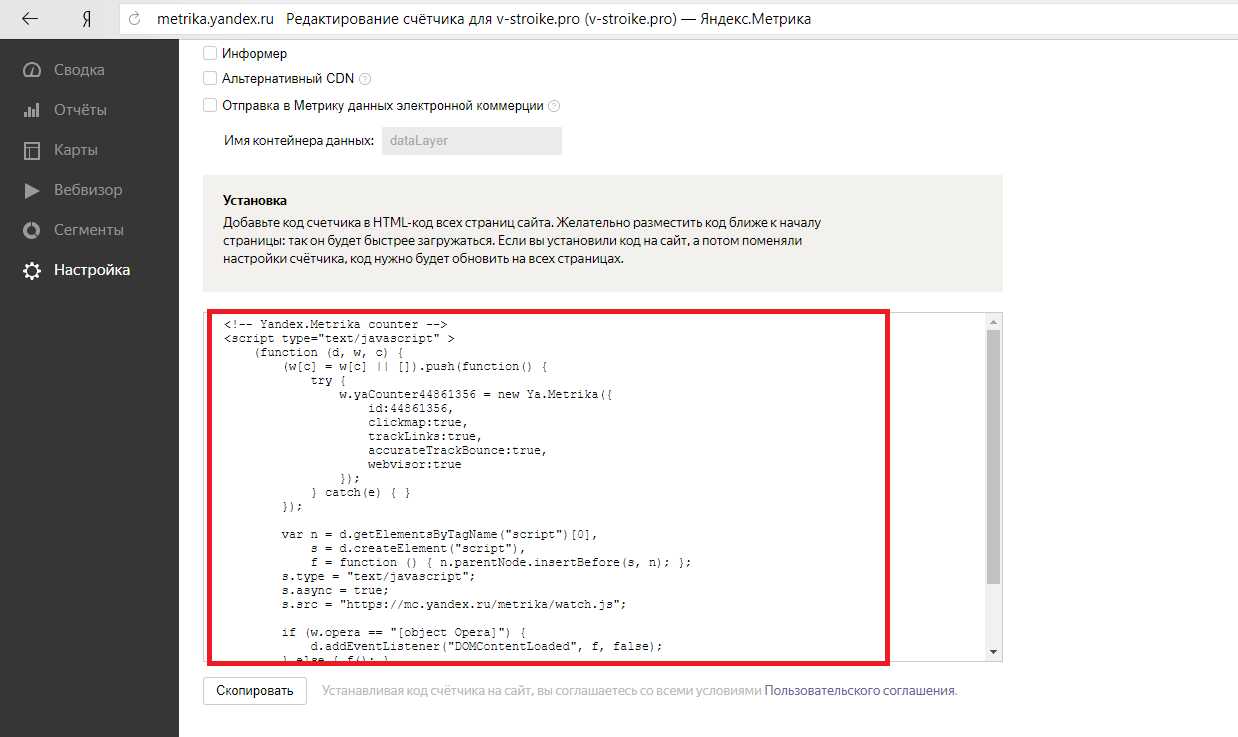Viewport: 1238px width, 737px height.
Task: Click 'Имя контейнера данных:' label
Action: pos(300,141)
